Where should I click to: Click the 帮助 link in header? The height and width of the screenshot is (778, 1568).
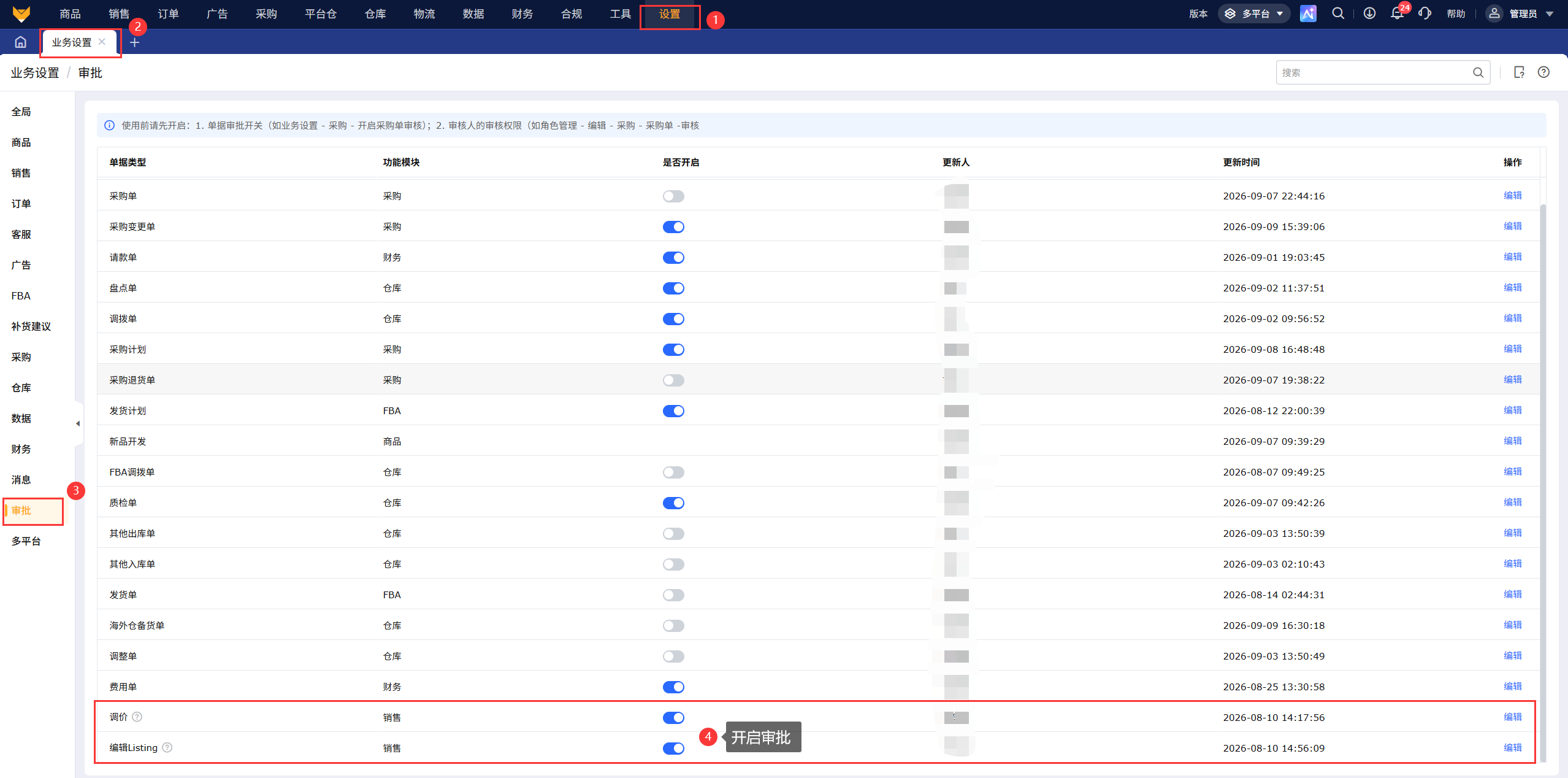click(x=1456, y=14)
